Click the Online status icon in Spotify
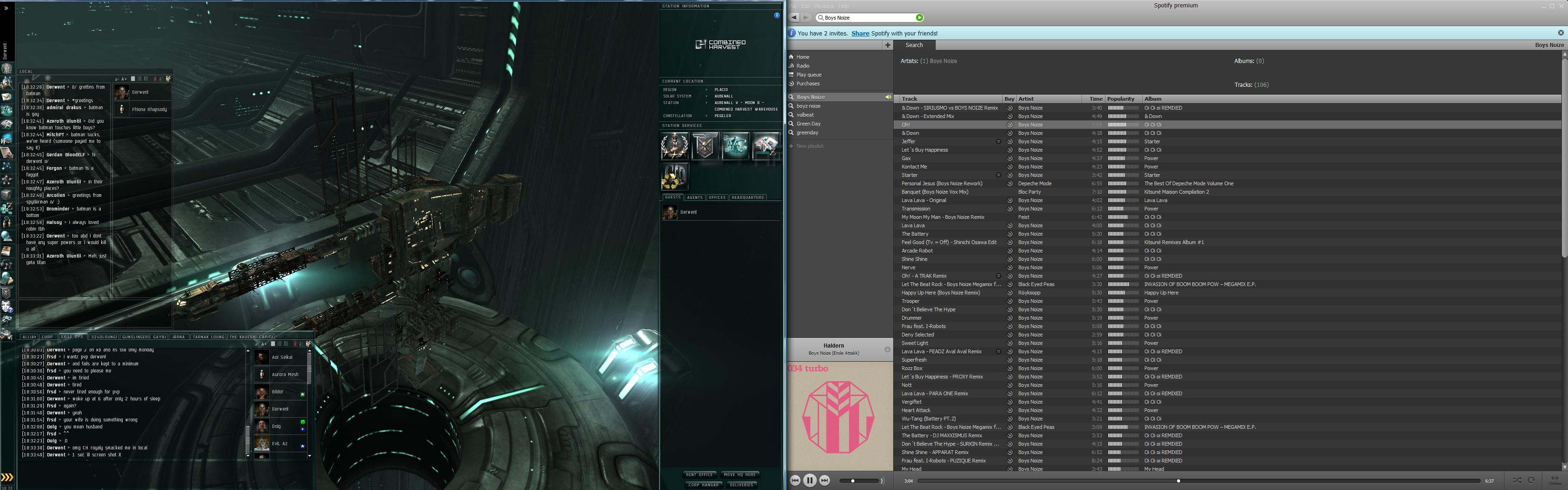The height and width of the screenshot is (490, 1568). click(x=1554, y=480)
